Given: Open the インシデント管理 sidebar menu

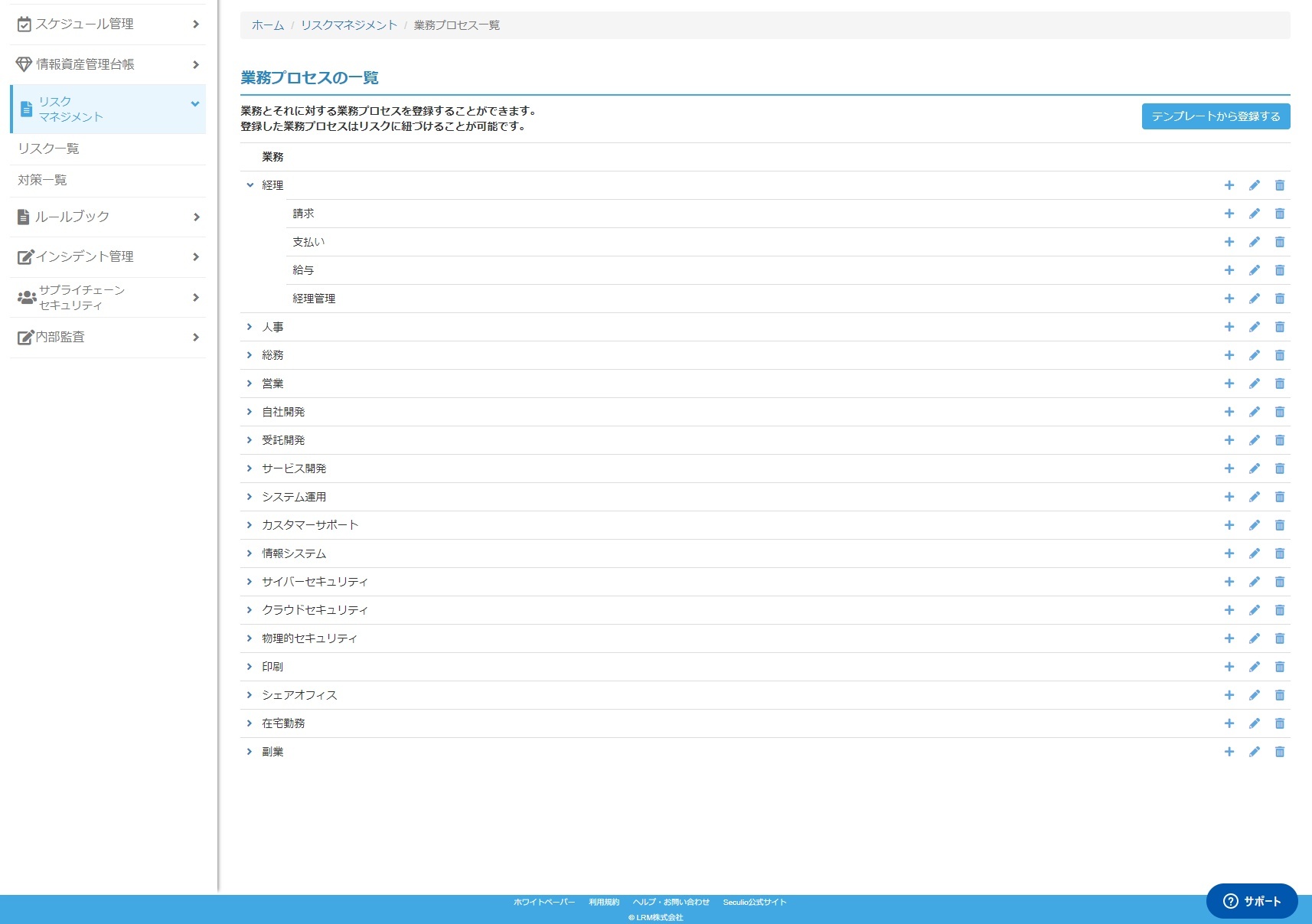Looking at the screenshot, I should [108, 257].
